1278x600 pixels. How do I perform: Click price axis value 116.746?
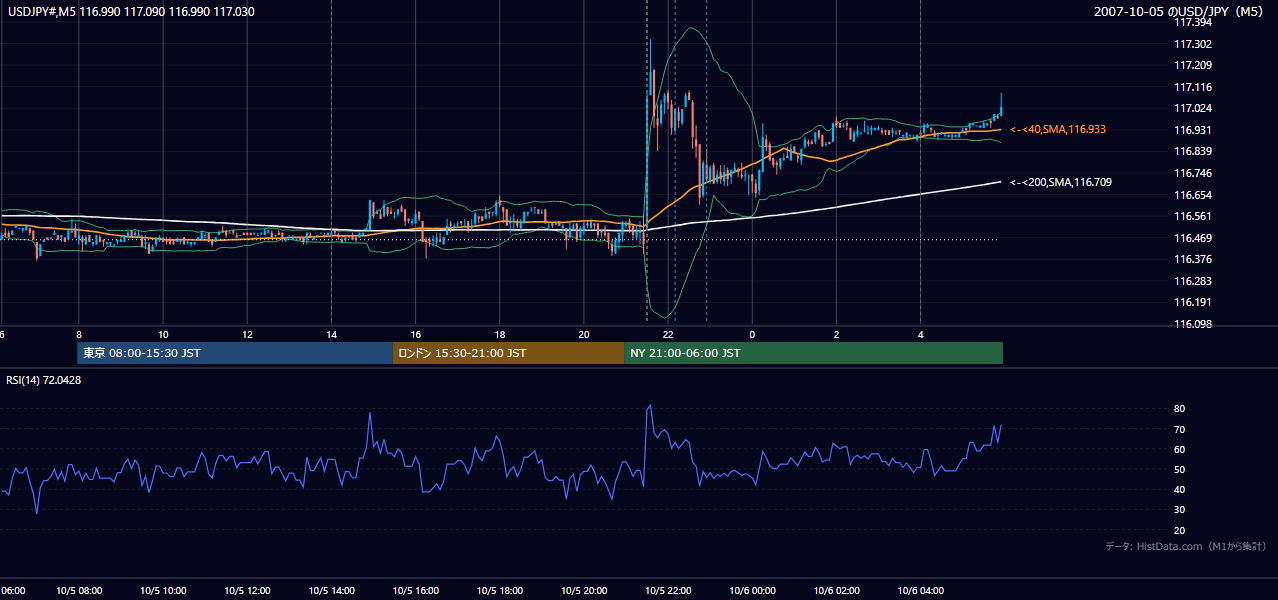1193,173
